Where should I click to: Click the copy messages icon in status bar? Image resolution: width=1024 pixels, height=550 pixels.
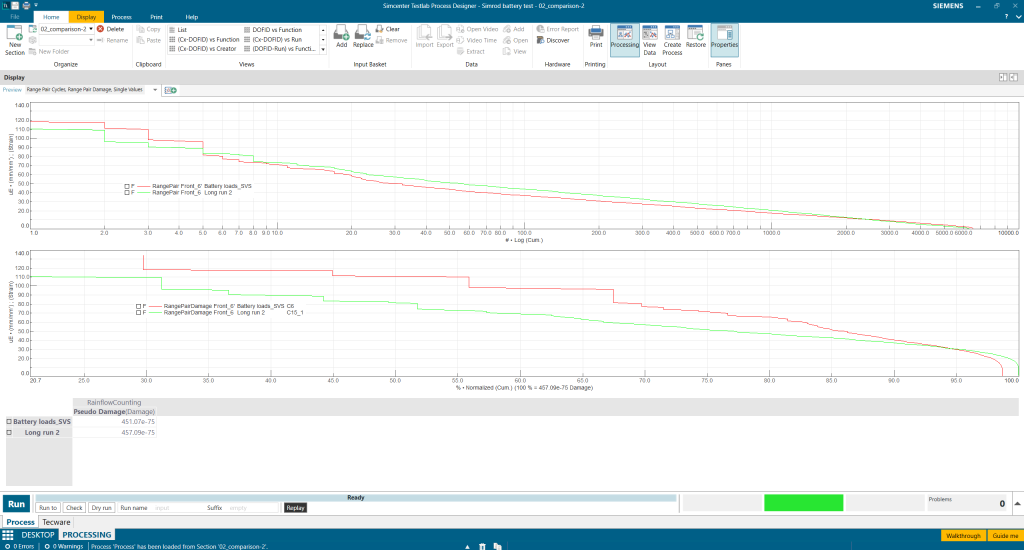497,546
